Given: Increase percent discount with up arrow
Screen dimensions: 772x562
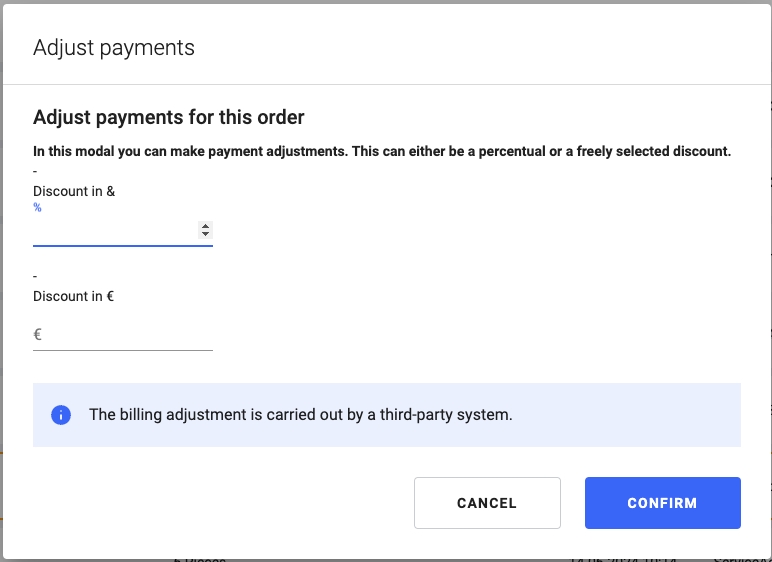Looking at the screenshot, I should coord(205,226).
